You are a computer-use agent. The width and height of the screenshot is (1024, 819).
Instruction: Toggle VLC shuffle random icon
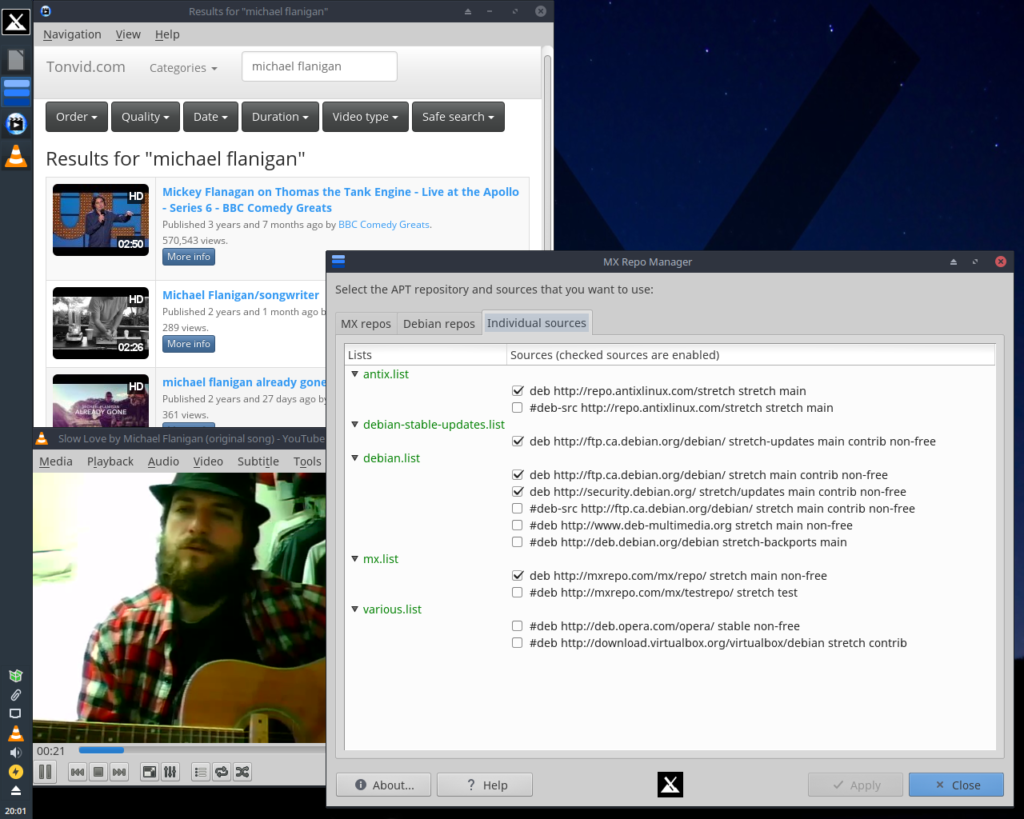(242, 772)
